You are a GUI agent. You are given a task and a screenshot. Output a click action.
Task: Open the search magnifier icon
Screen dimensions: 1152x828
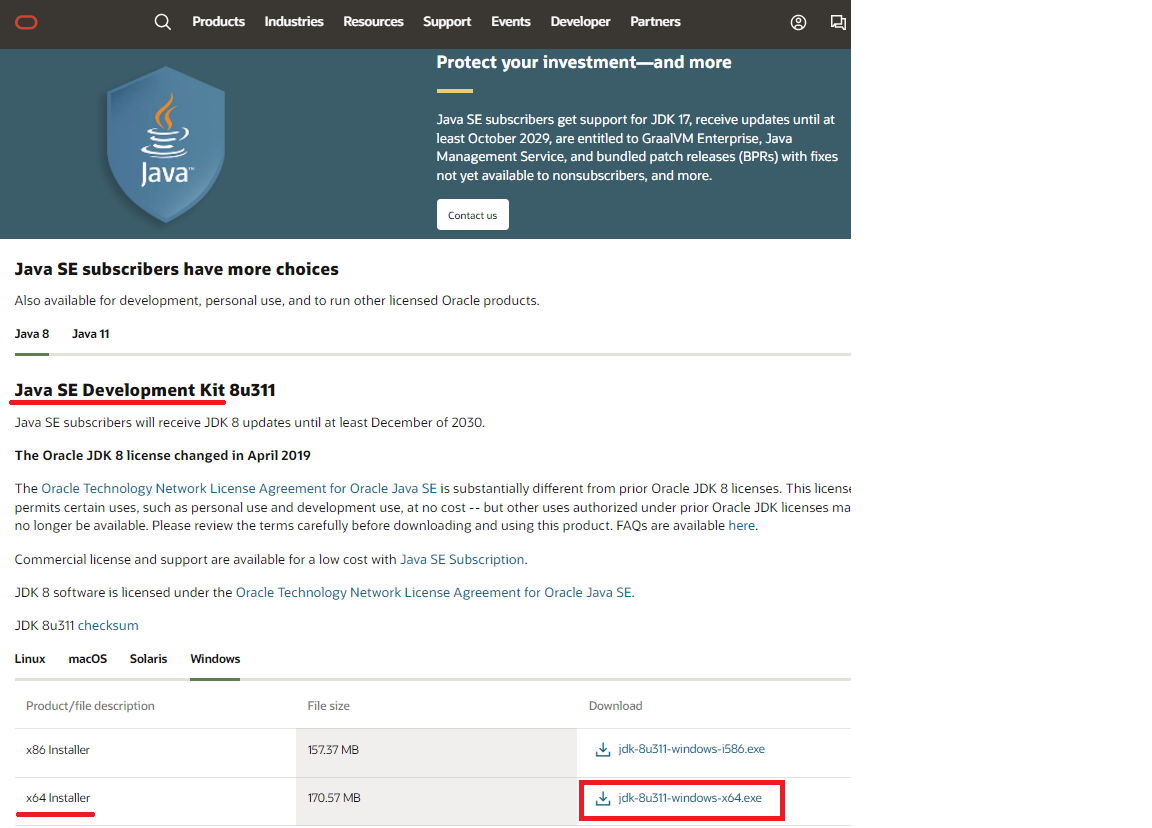click(162, 22)
